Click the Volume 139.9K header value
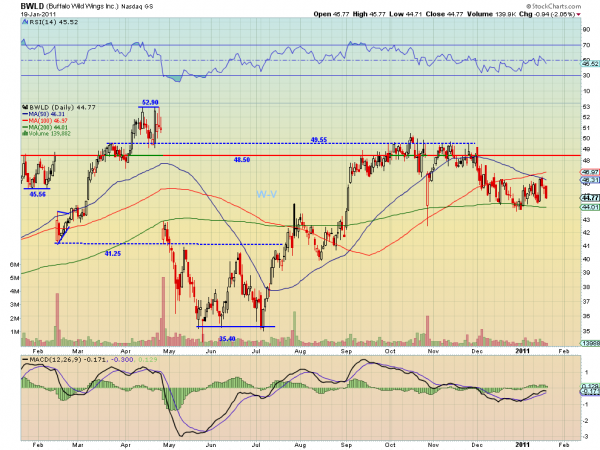Screen dimensions: 600x450 491,14
